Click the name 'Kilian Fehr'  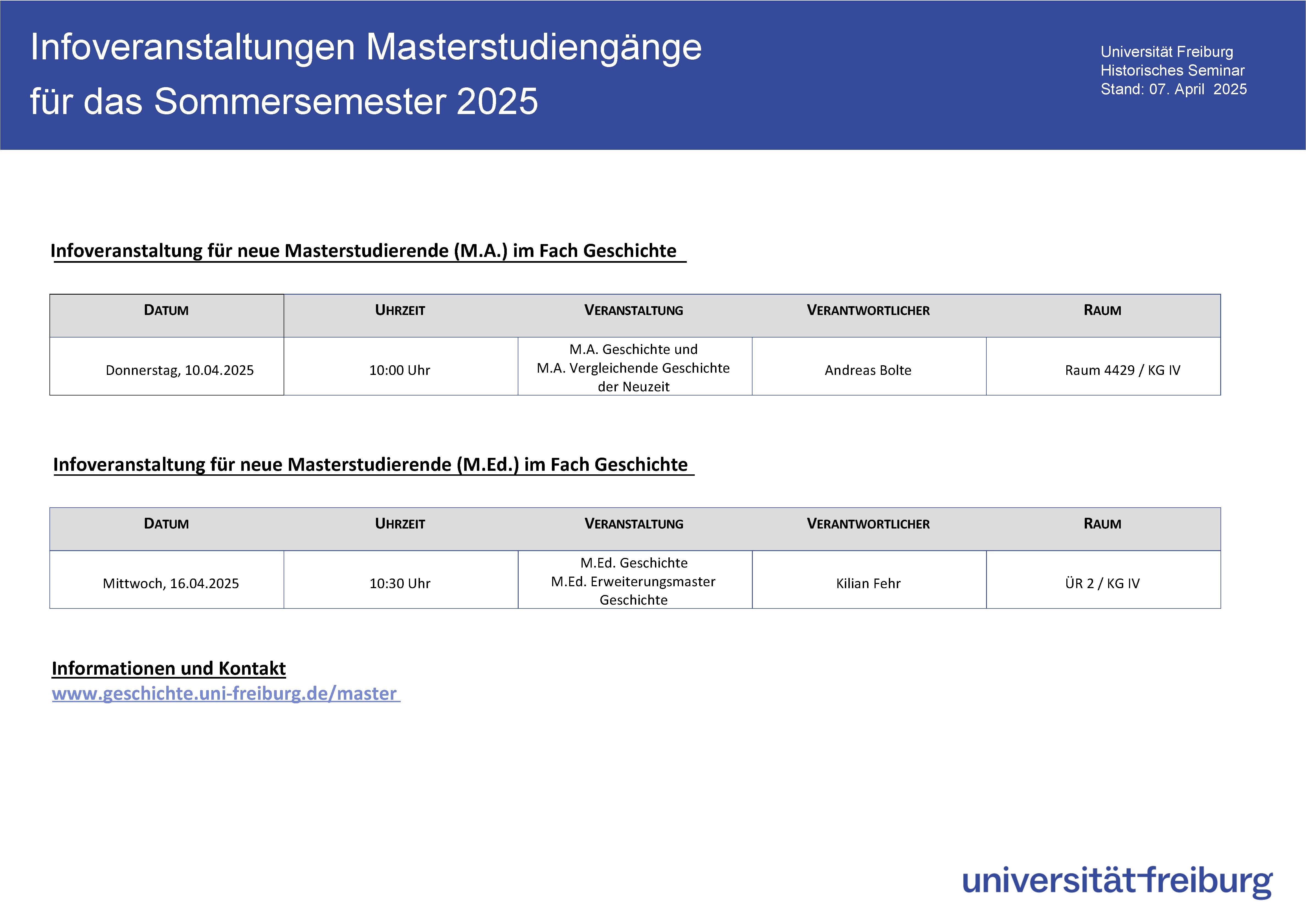(868, 584)
